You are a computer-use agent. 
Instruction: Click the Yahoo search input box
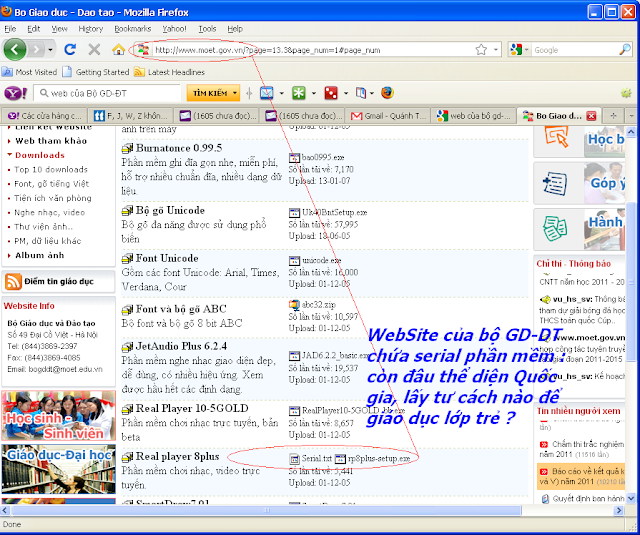pyautogui.click(x=108, y=93)
